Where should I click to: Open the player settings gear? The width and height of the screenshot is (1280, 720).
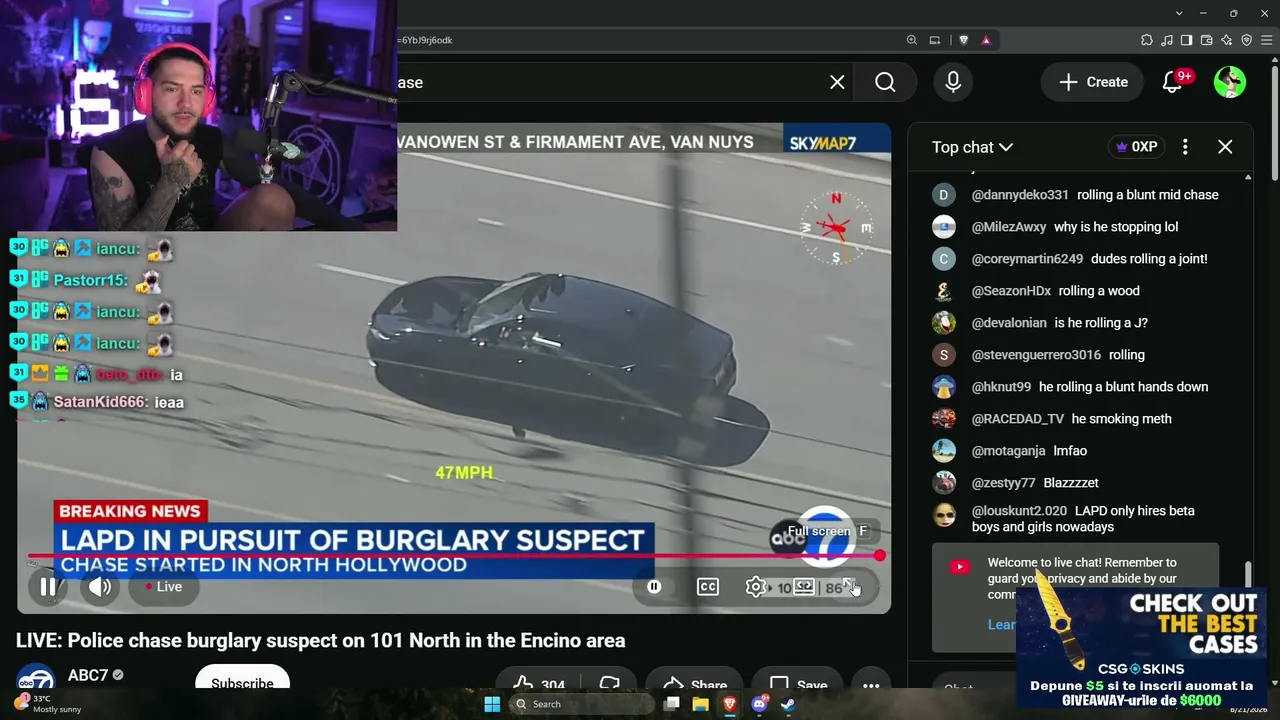756,587
